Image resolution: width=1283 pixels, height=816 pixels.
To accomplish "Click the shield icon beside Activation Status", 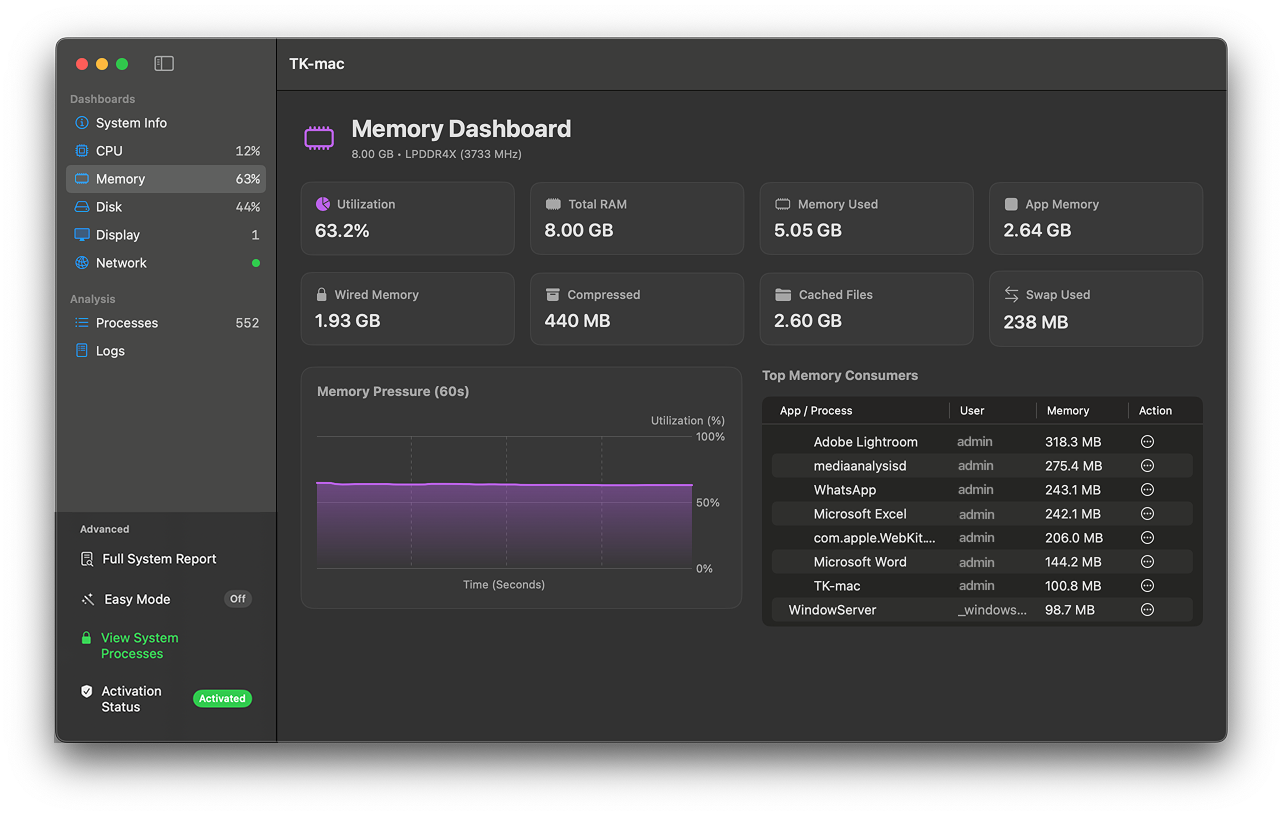I will point(85,690).
